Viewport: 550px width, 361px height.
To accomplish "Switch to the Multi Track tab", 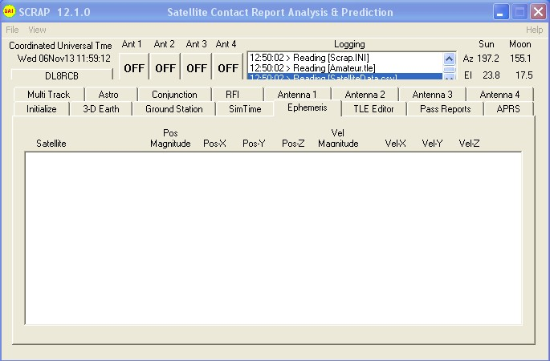I will pyautogui.click(x=49, y=94).
